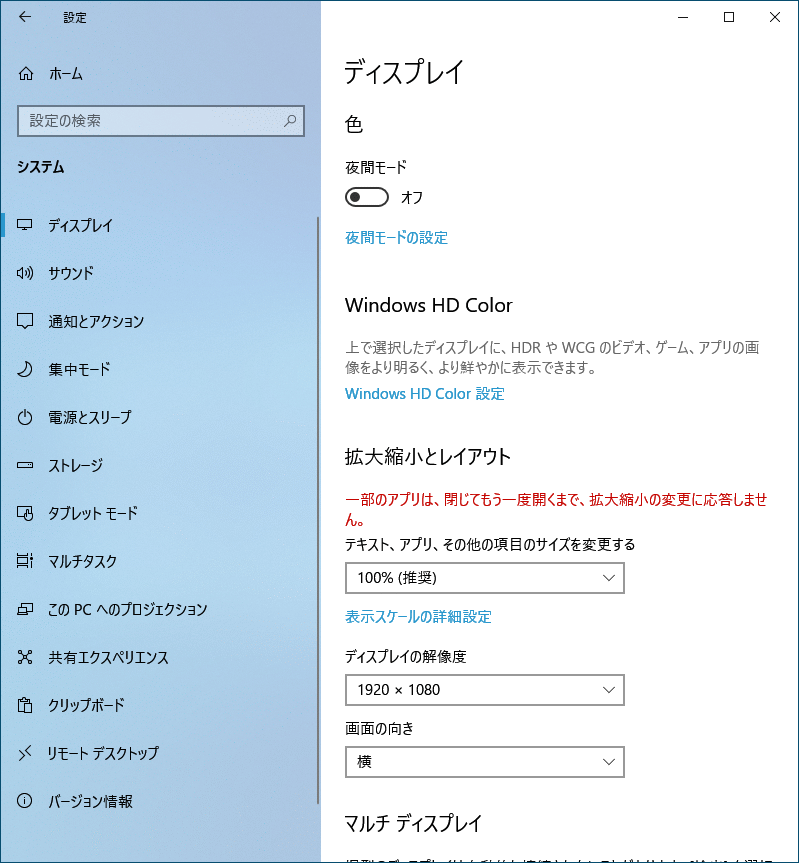
Task: Click the ディスプレイの解像度 label
Action: click(406, 656)
